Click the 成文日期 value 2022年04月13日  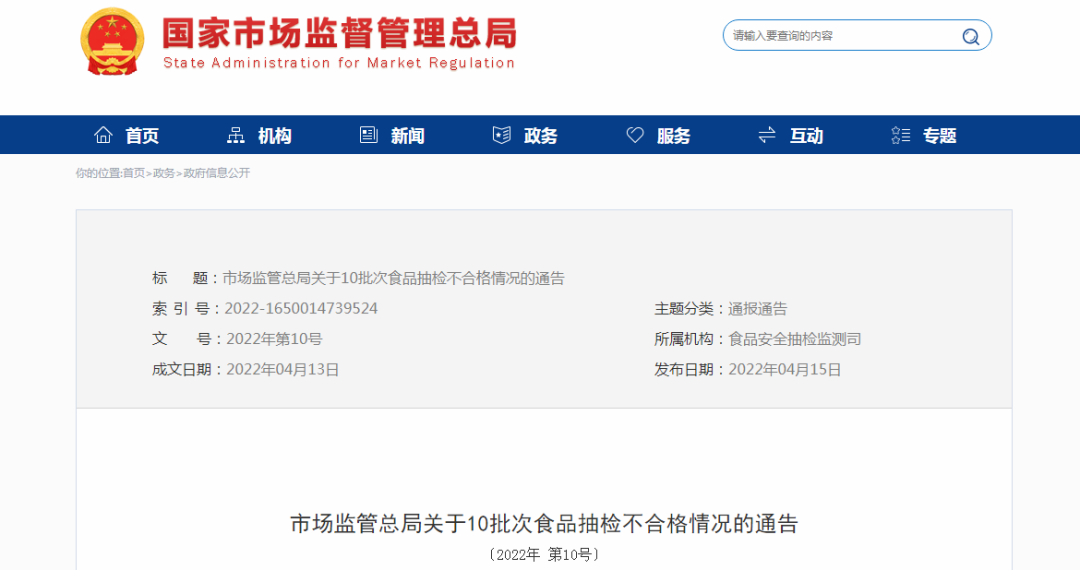(x=282, y=370)
